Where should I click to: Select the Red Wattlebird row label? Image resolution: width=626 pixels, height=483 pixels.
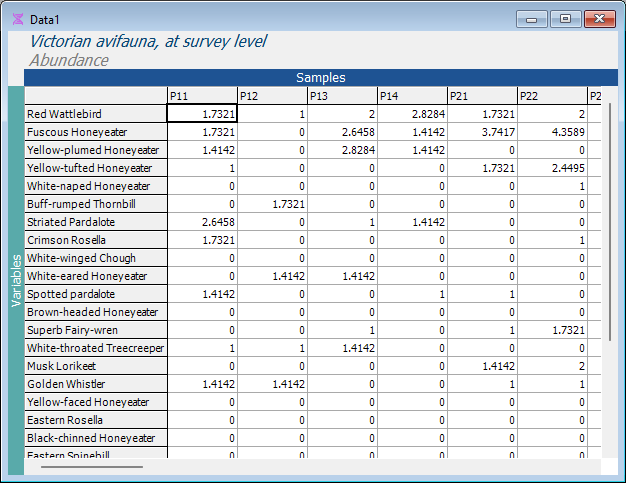click(x=95, y=114)
